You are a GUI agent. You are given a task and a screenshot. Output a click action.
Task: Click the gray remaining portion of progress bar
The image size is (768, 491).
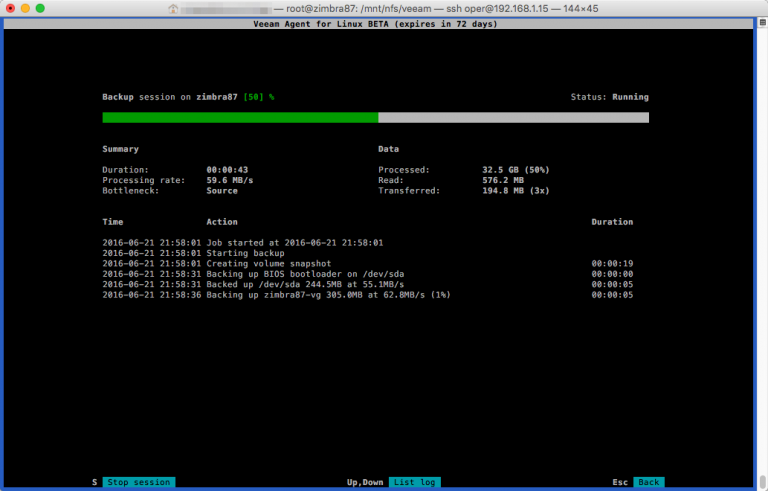coord(513,118)
